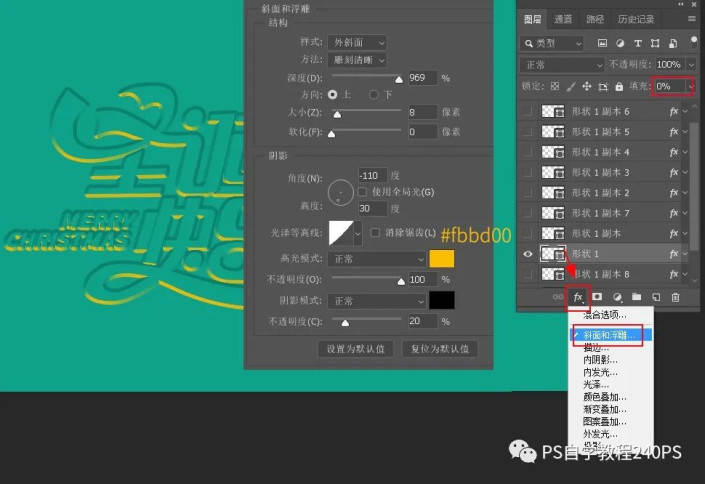This screenshot has width=705, height=484.
Task: Enable 使用全局光 checkbox
Action: pyautogui.click(x=362, y=192)
